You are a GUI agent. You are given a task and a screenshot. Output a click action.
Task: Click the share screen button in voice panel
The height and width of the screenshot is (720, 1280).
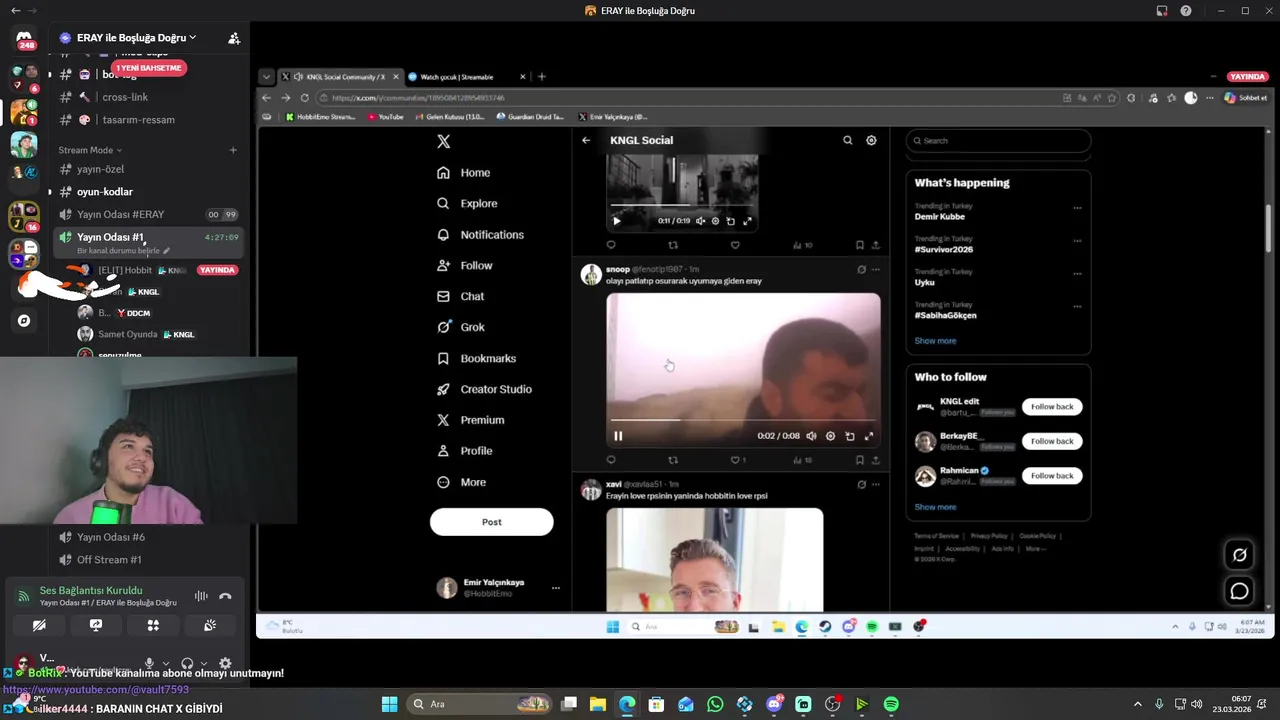[x=96, y=625]
